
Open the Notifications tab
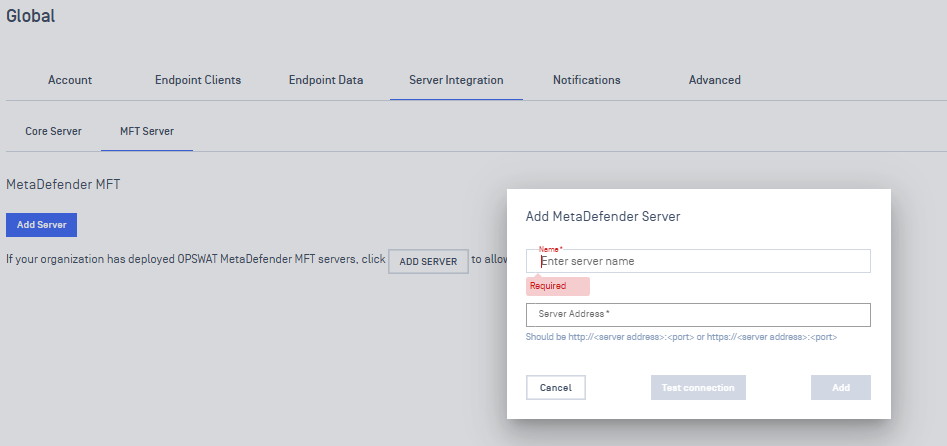click(586, 80)
